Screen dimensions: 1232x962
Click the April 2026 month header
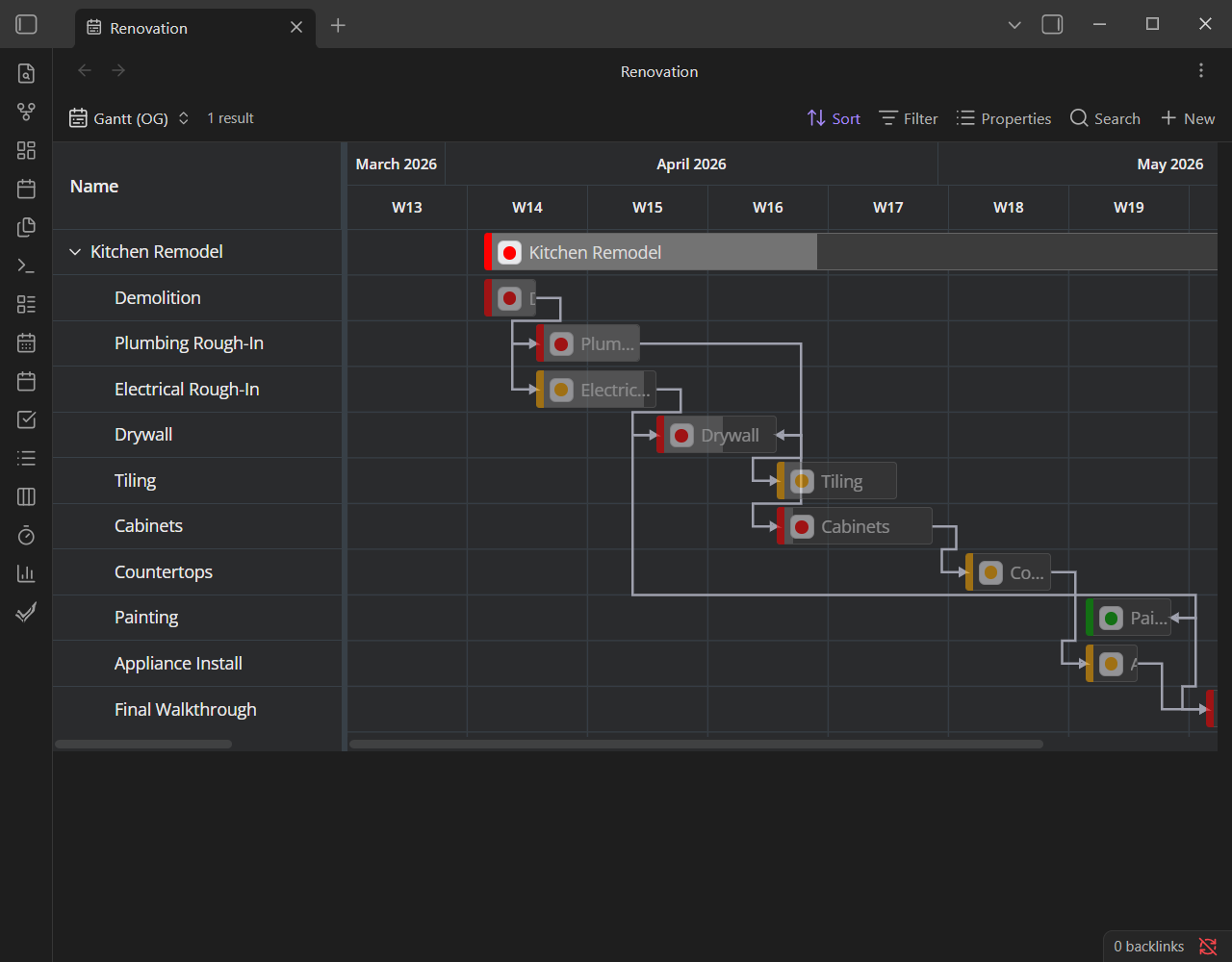coord(691,165)
